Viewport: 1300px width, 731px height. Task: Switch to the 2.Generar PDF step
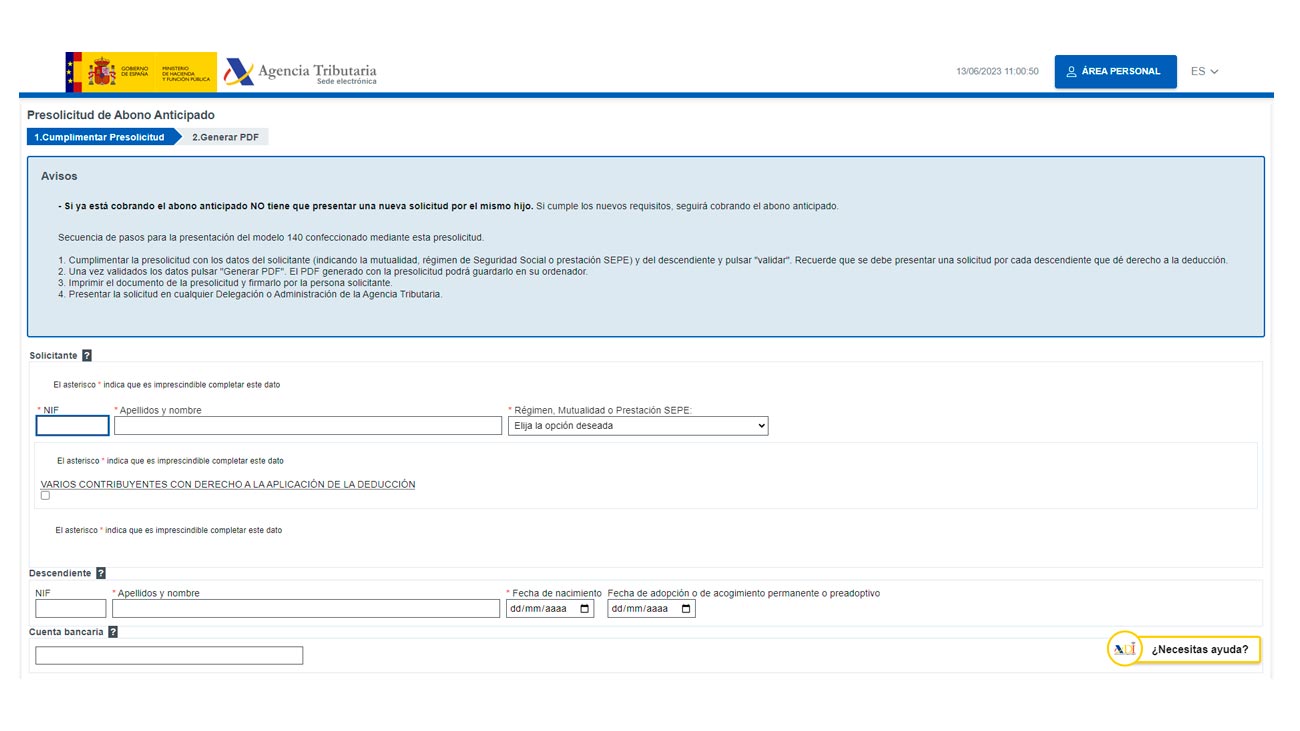pos(225,137)
